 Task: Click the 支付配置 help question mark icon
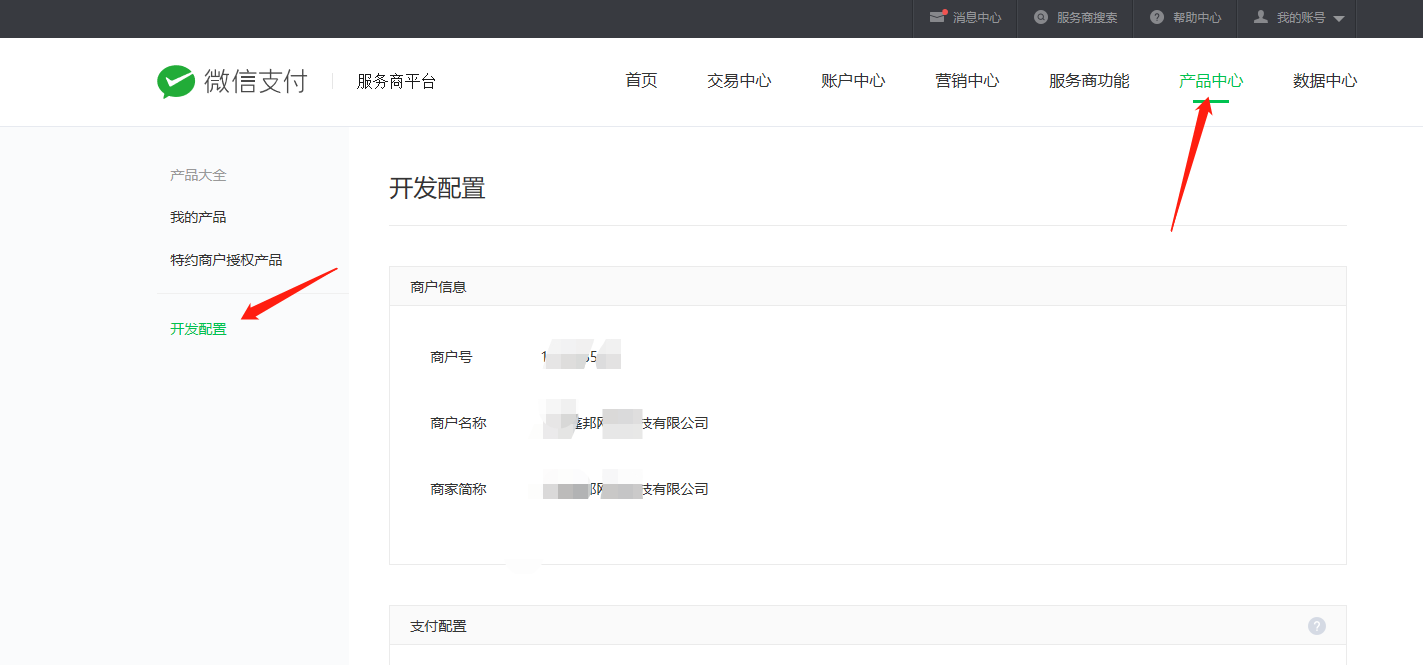click(x=1317, y=626)
